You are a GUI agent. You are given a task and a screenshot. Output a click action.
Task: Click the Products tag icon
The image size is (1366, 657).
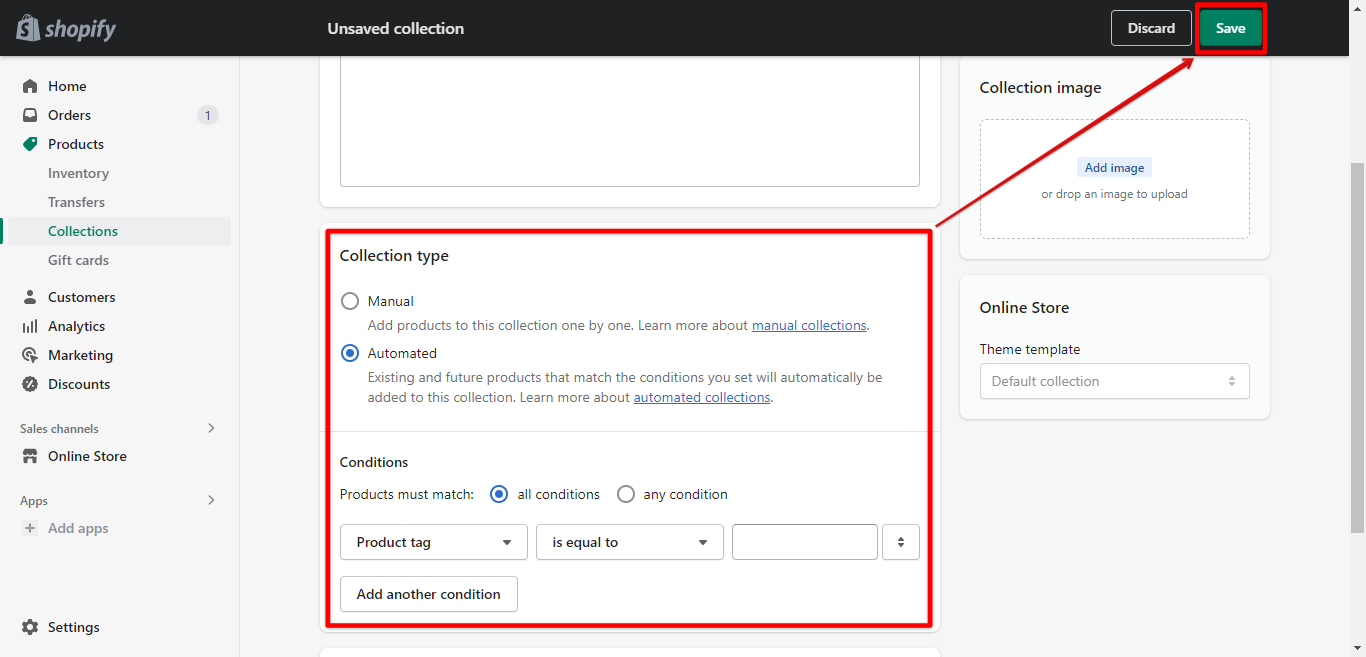(x=30, y=144)
